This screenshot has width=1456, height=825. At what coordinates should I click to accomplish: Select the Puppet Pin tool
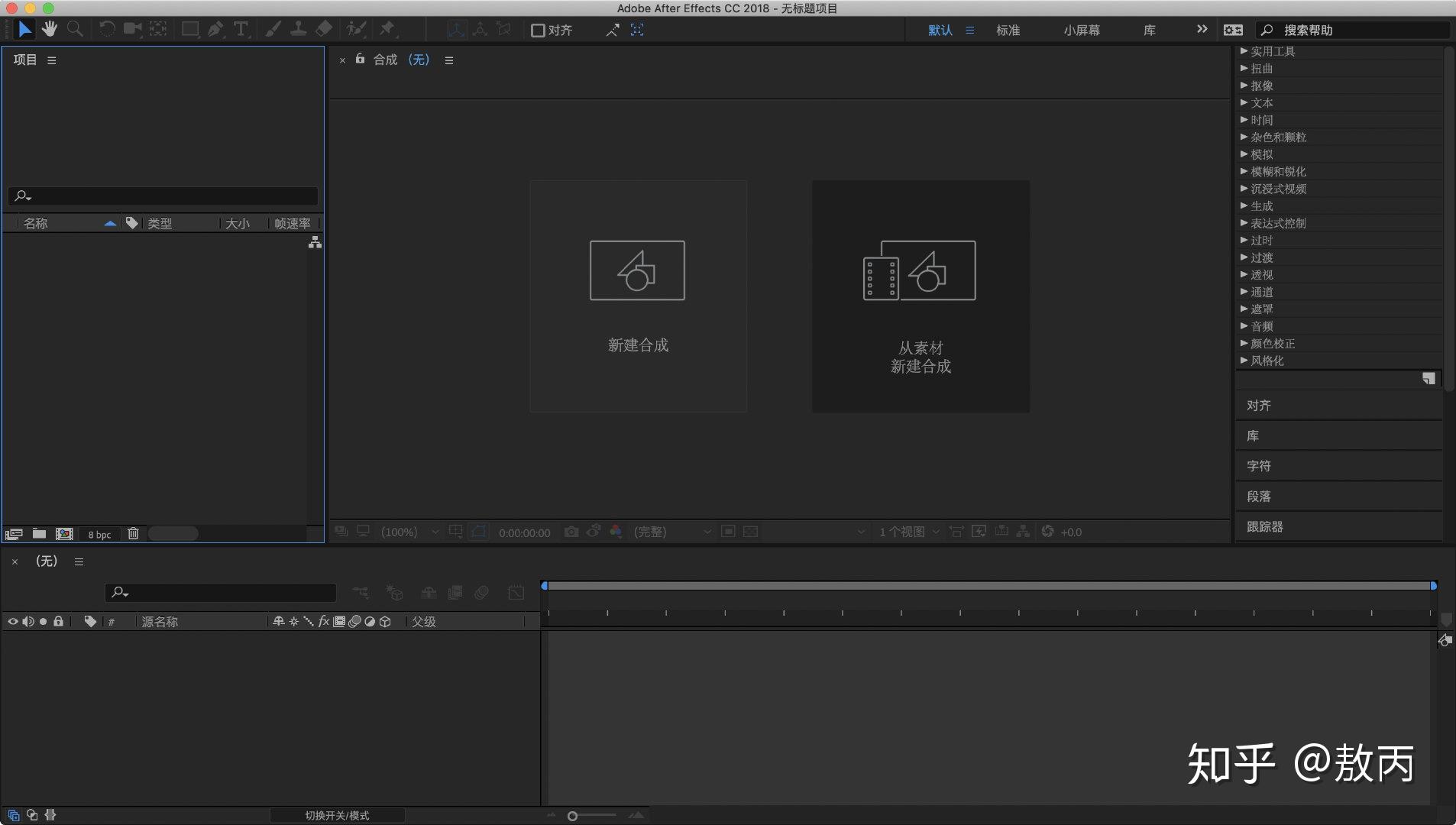387,29
